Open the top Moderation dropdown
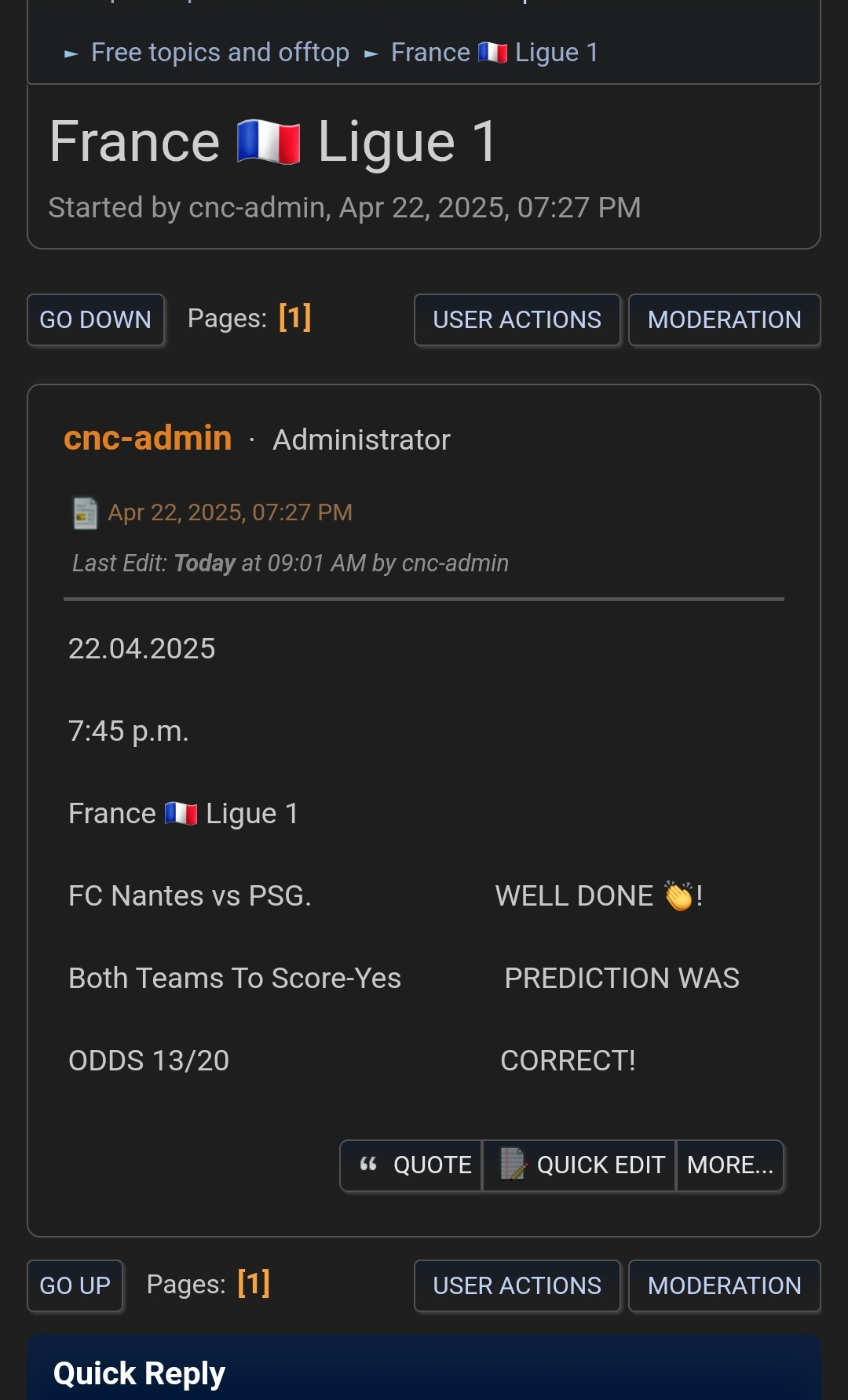The width and height of the screenshot is (848, 1400). [725, 320]
